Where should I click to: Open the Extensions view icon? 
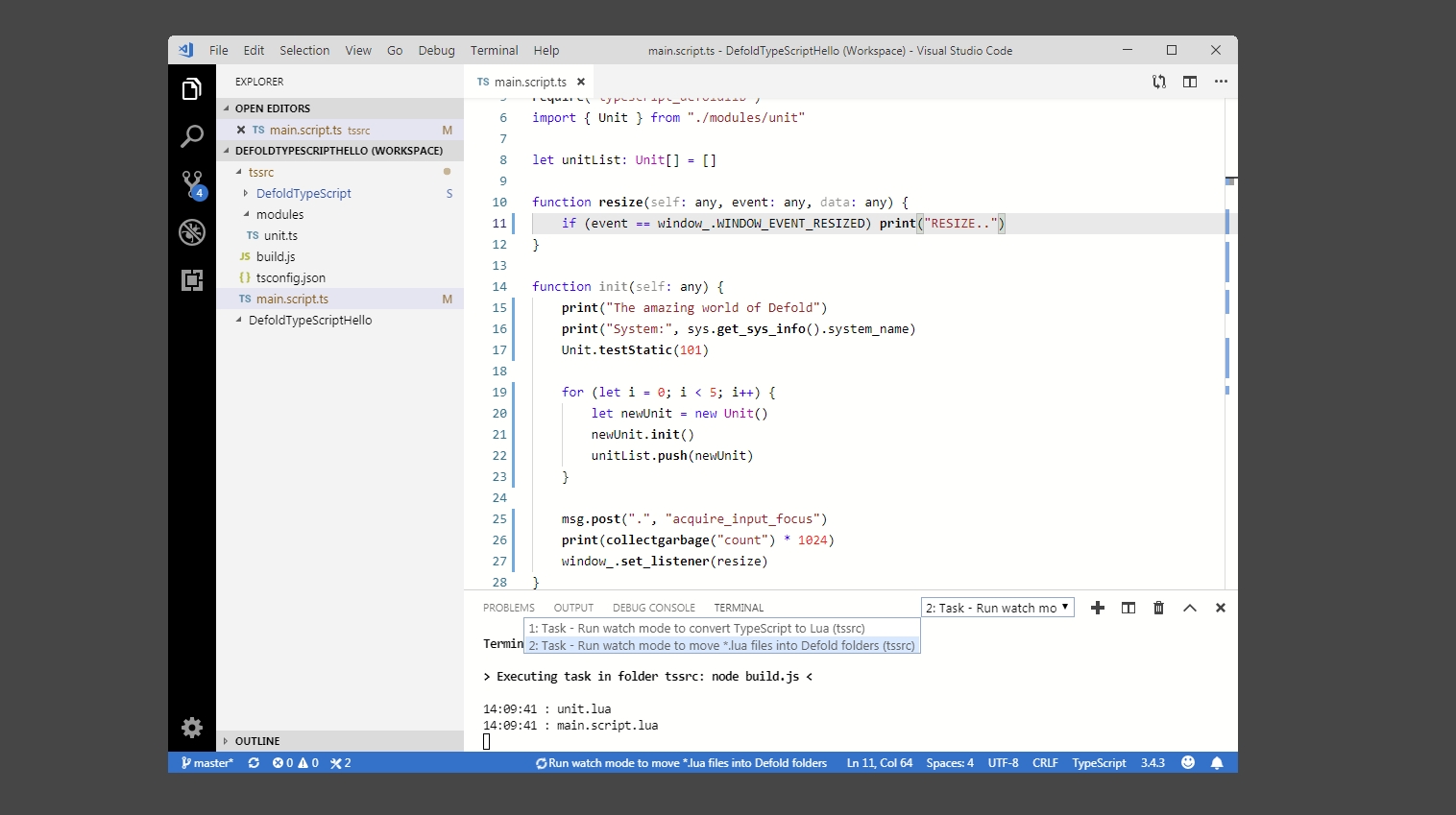pyautogui.click(x=192, y=280)
